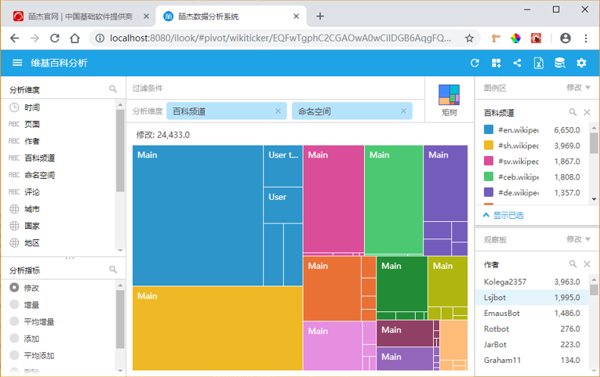Open the 修改 dropdown in 观察板 panel

(x=578, y=239)
